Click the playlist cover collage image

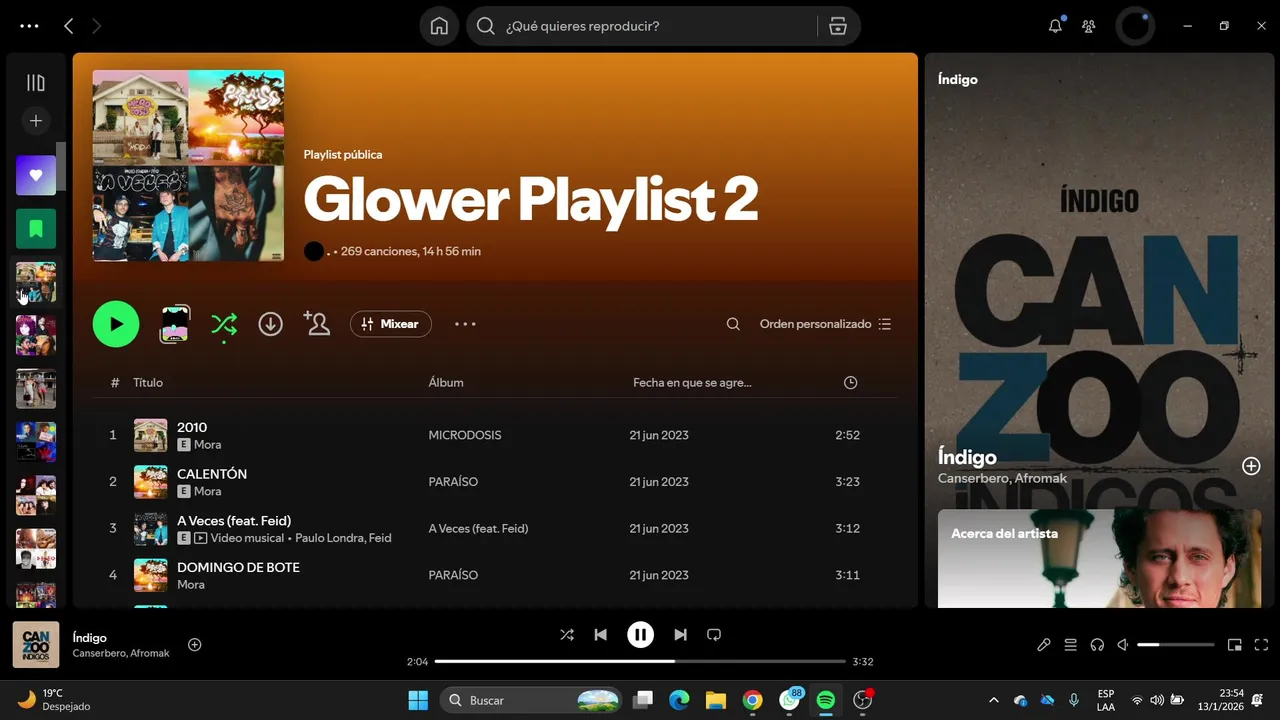click(188, 165)
